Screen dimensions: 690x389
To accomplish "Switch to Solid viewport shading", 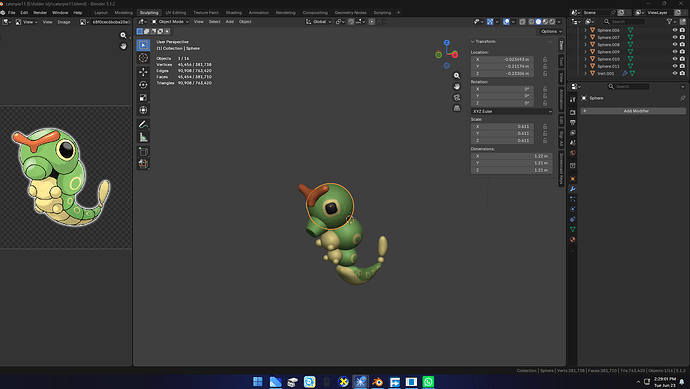I will click(x=538, y=22).
